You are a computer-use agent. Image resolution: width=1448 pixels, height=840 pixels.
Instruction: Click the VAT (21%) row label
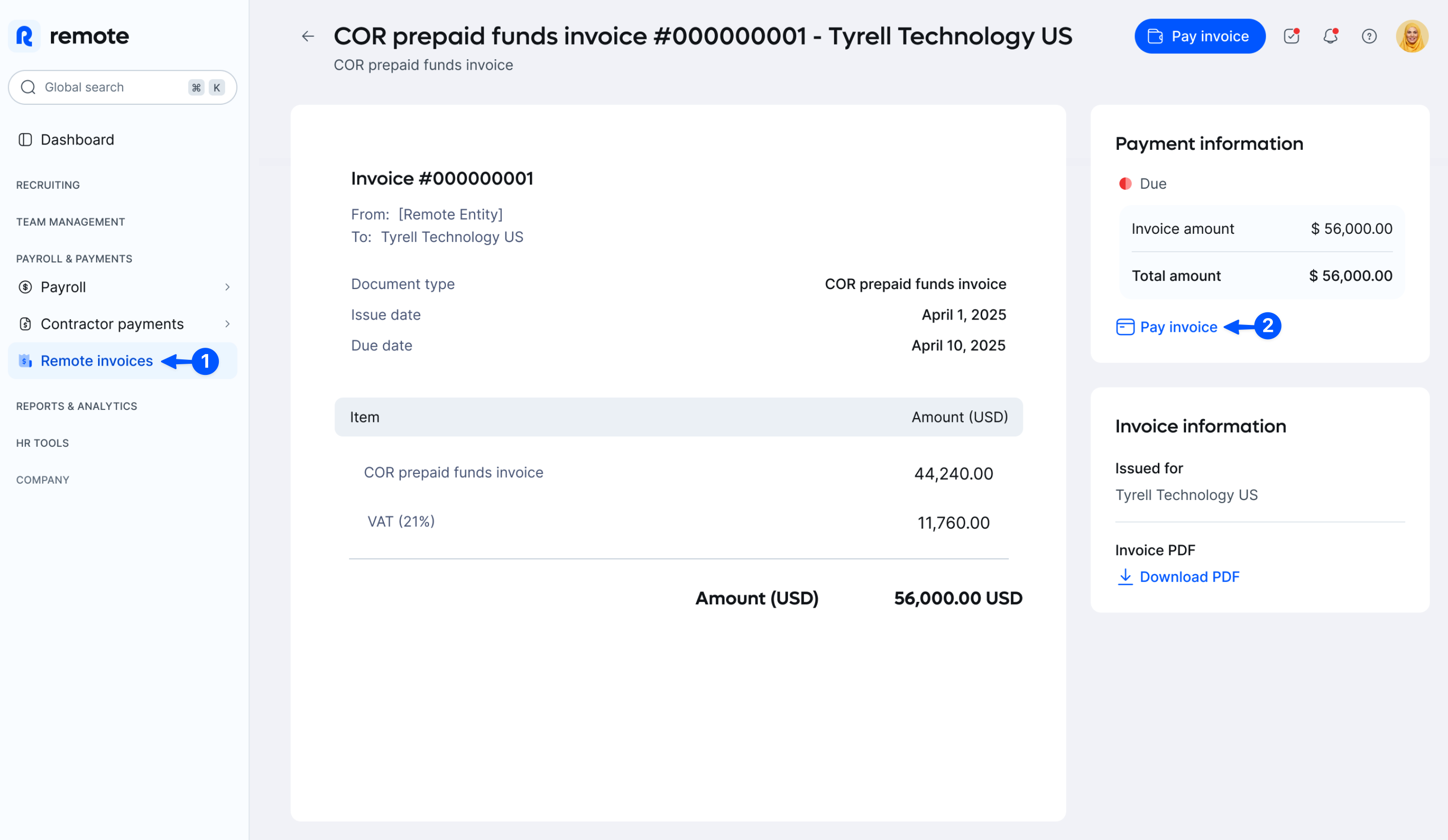401,521
